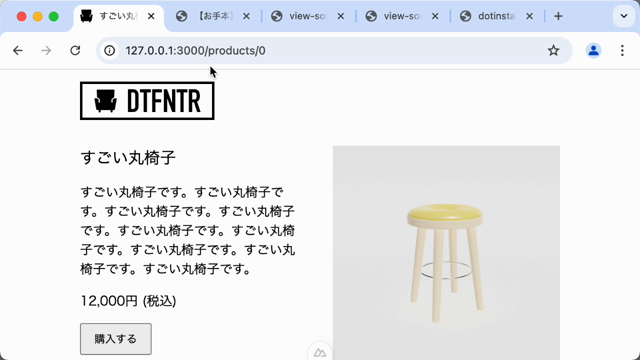Reload the current page
The image size is (640, 360).
tap(75, 51)
